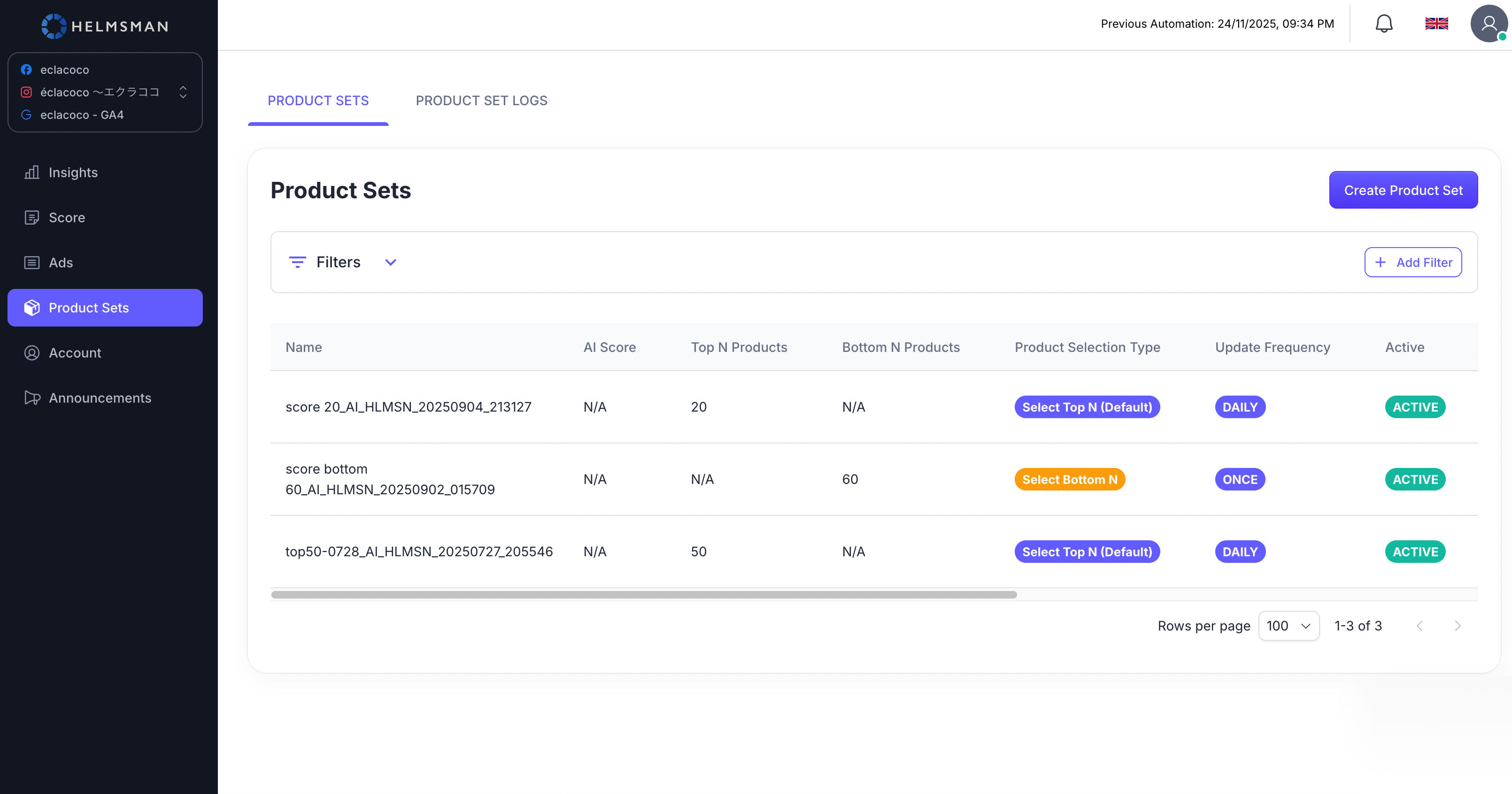
Task: Open the user profile avatar
Action: click(1488, 23)
